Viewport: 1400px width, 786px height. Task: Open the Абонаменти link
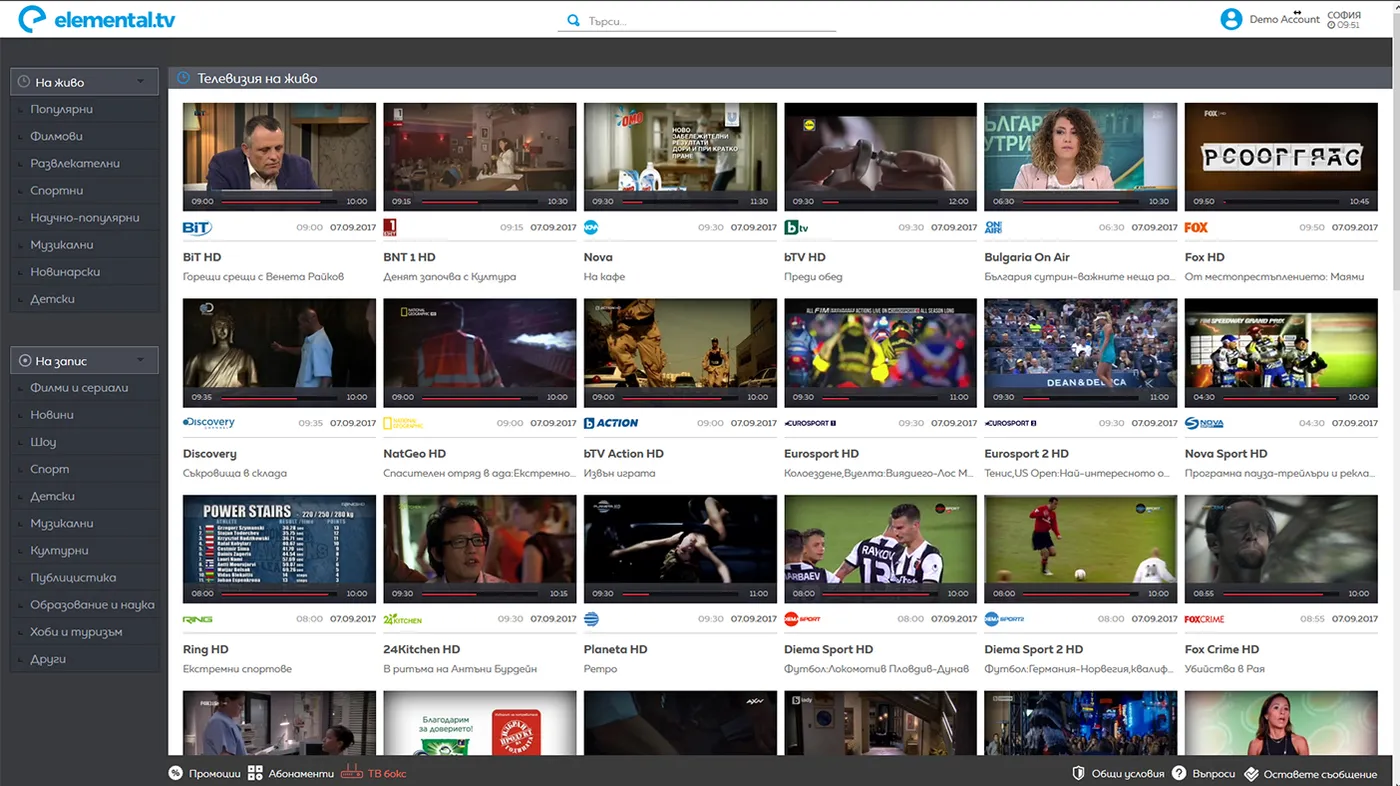301,774
